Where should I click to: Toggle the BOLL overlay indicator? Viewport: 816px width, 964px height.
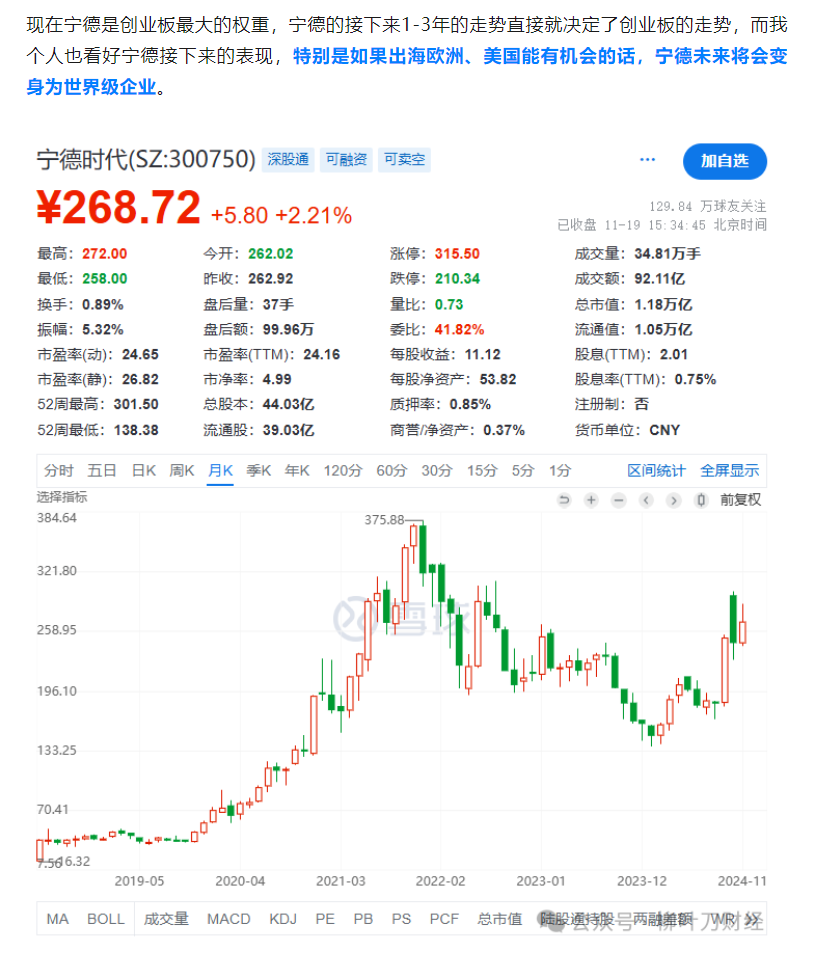click(106, 919)
